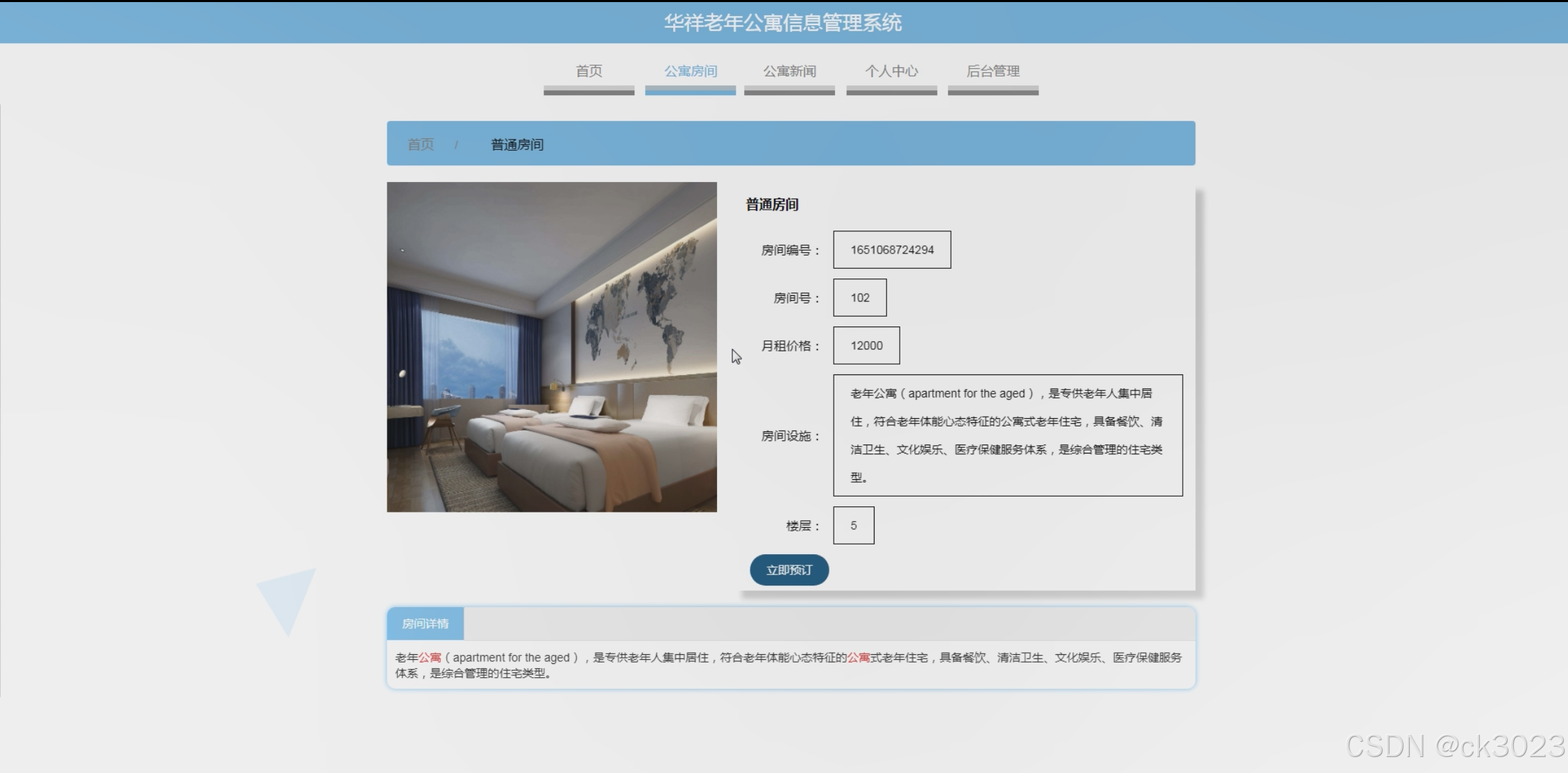Click the 首页 breadcrumb link

pyautogui.click(x=420, y=144)
